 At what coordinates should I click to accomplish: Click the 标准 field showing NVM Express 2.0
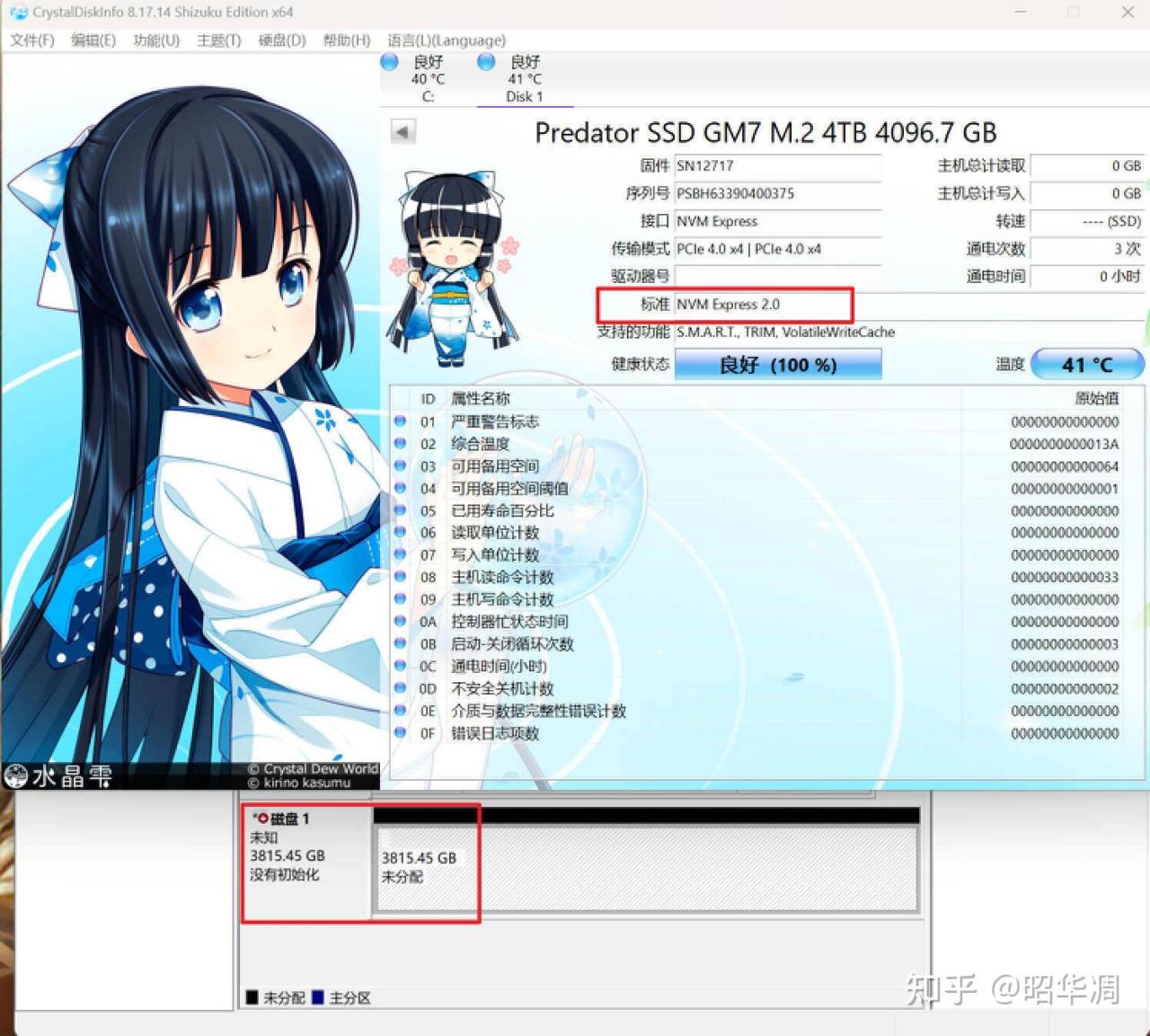[x=909, y=305]
